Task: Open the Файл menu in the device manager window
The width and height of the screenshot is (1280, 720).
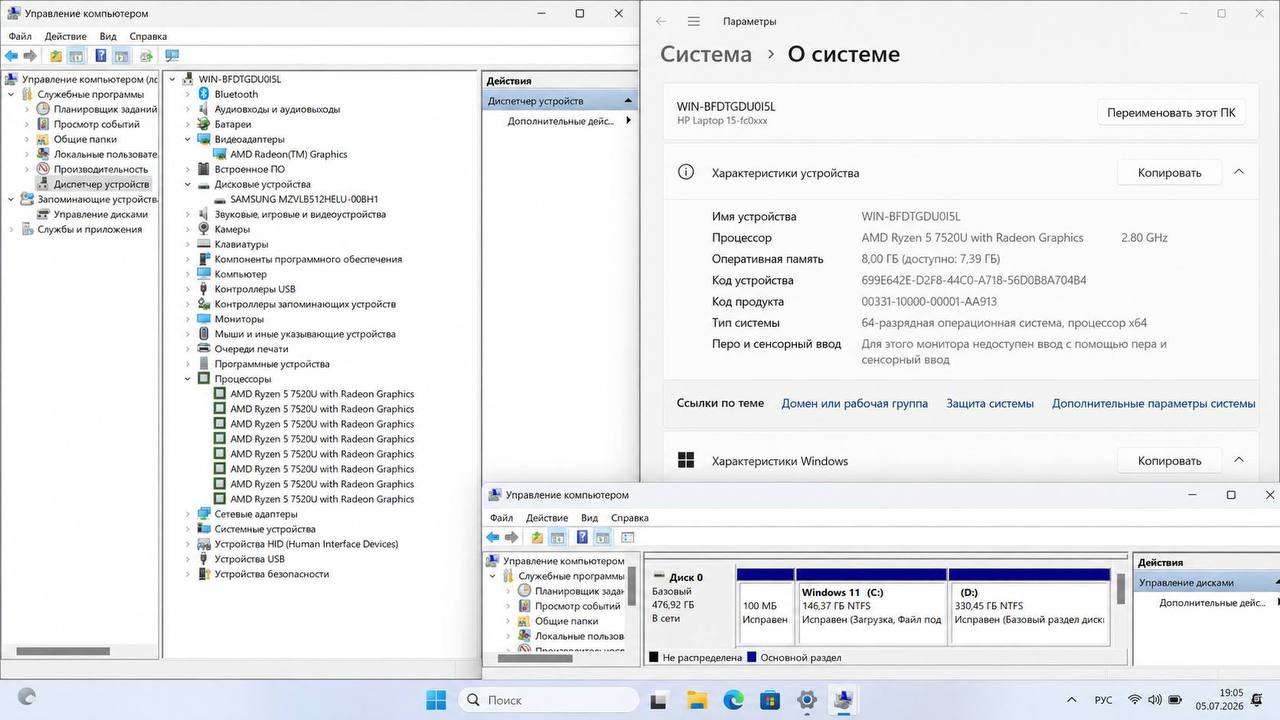Action: pos(20,36)
